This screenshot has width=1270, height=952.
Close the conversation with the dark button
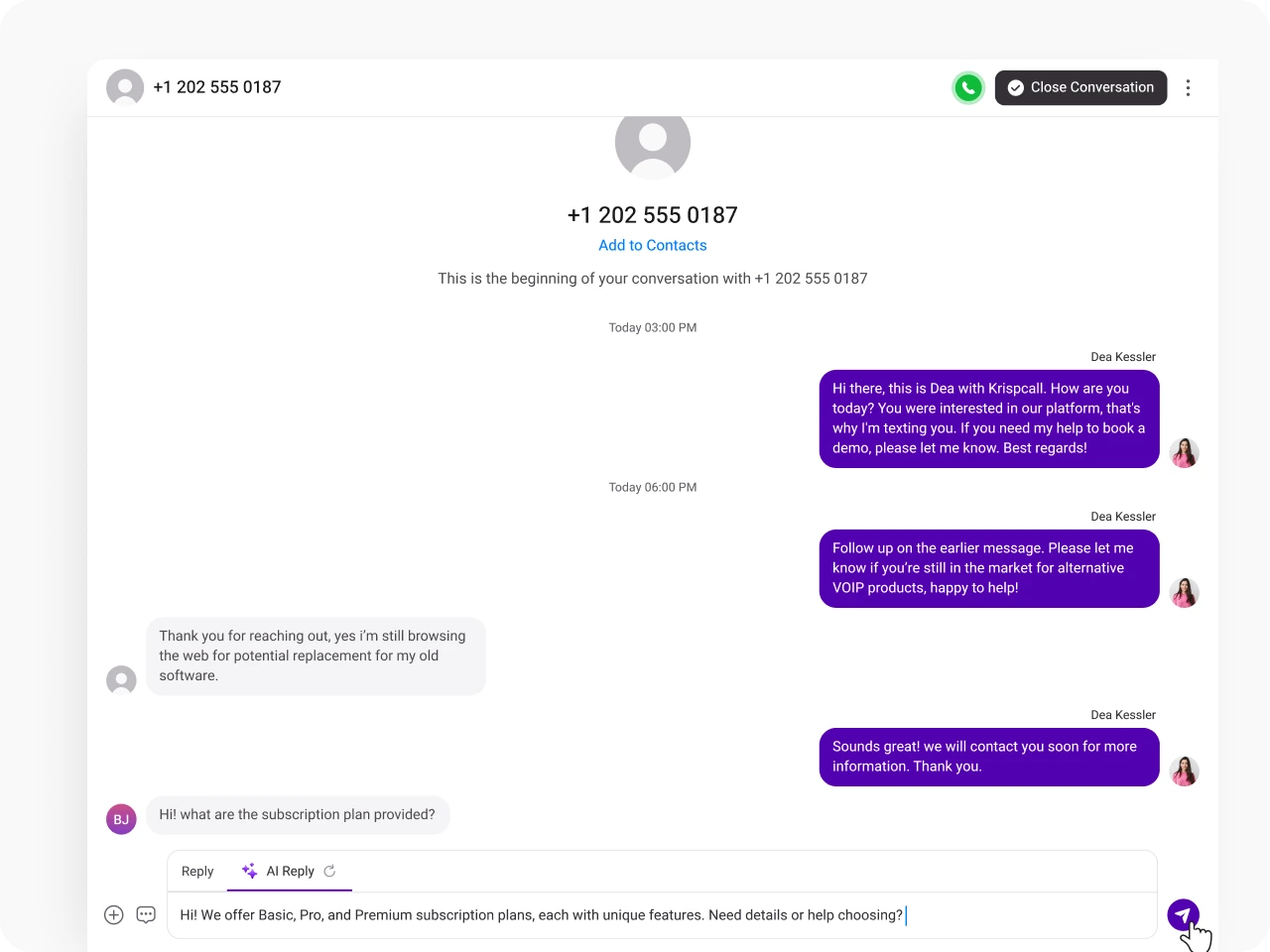click(1080, 87)
